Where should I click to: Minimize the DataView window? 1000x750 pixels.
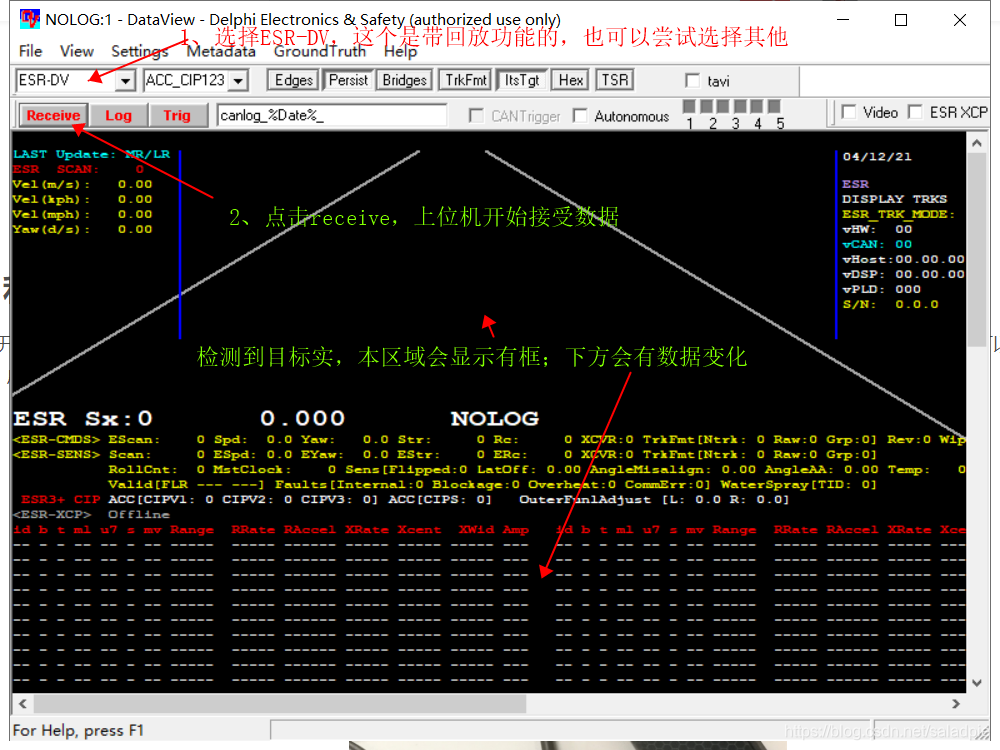point(842,20)
